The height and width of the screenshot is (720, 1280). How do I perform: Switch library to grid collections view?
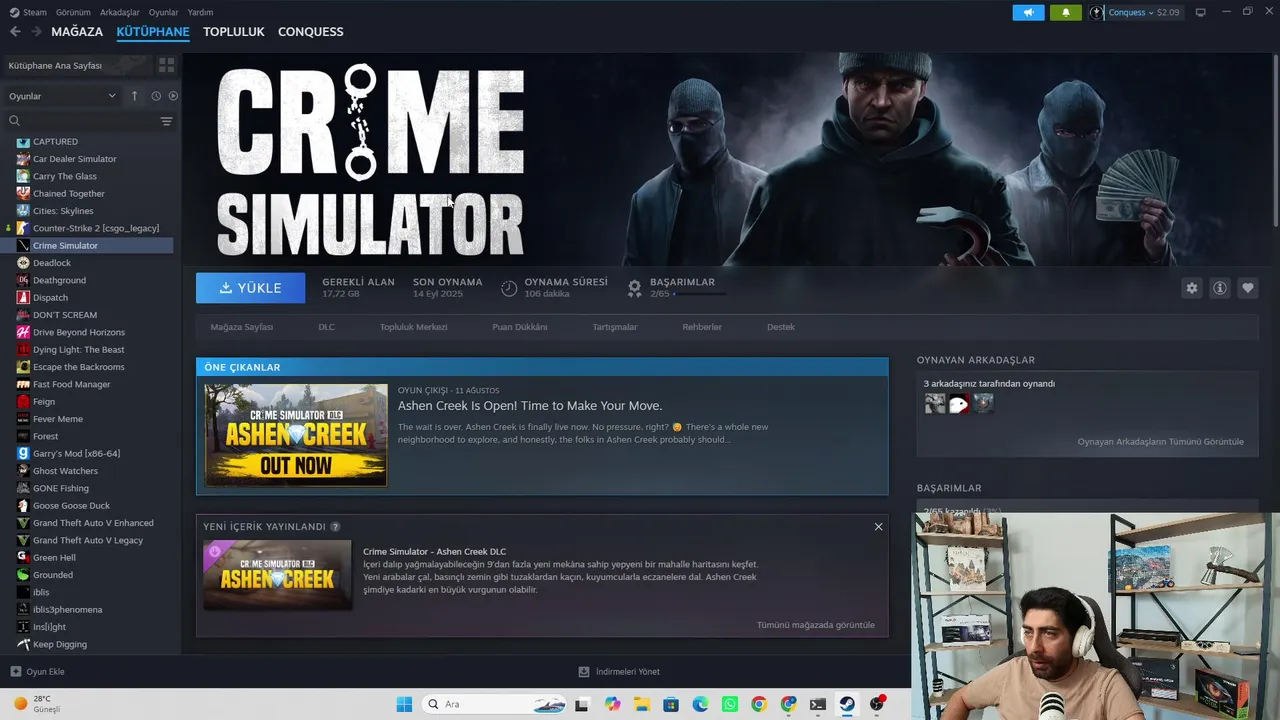tap(166, 65)
